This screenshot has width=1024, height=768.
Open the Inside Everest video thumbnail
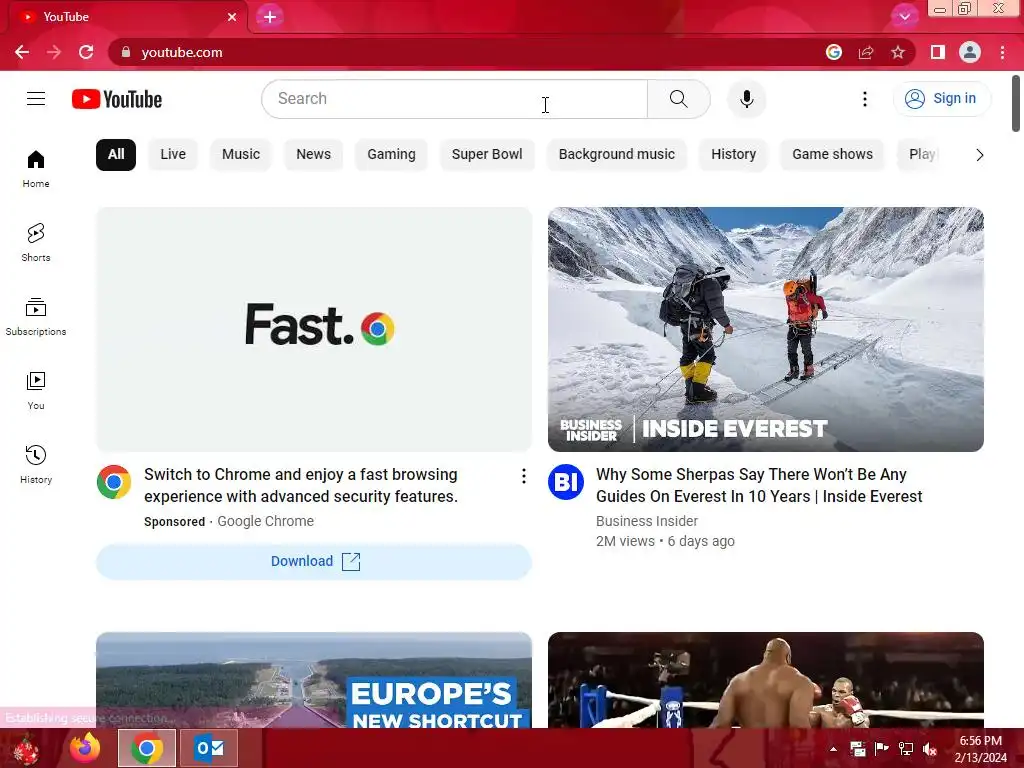pos(765,329)
